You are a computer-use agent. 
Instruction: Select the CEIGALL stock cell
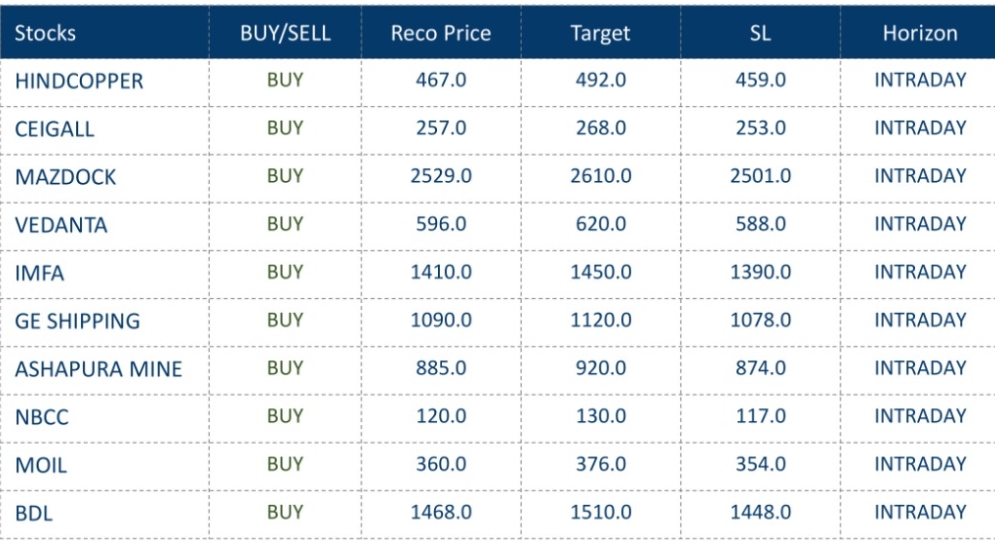55,129
